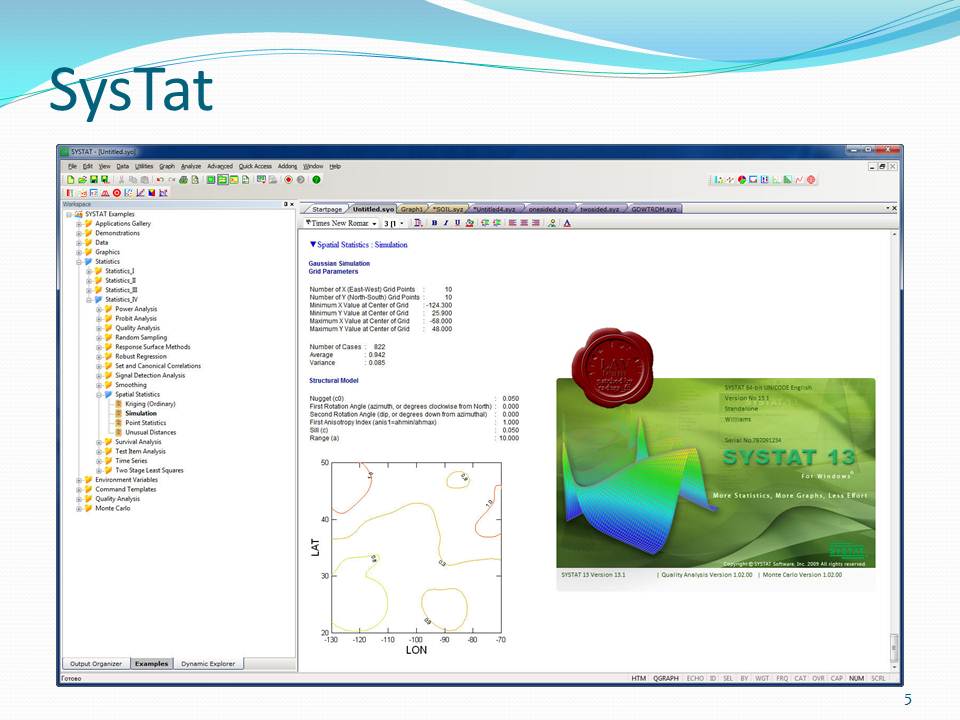This screenshot has height=720, width=960.
Task: Click the bell-curve distribution icon
Action: [105, 193]
